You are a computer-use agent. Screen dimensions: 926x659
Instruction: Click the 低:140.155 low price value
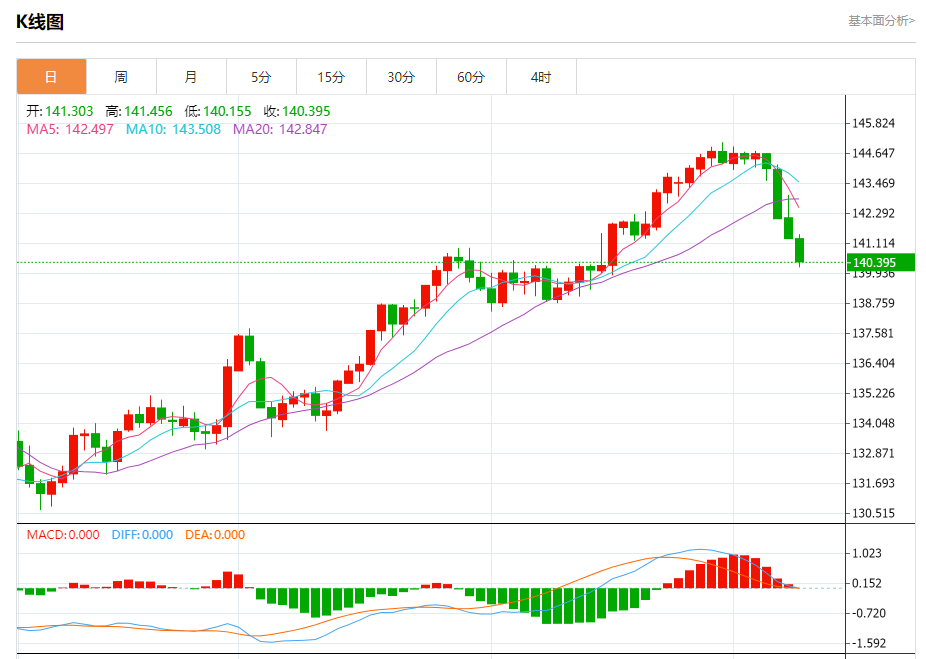(x=218, y=111)
